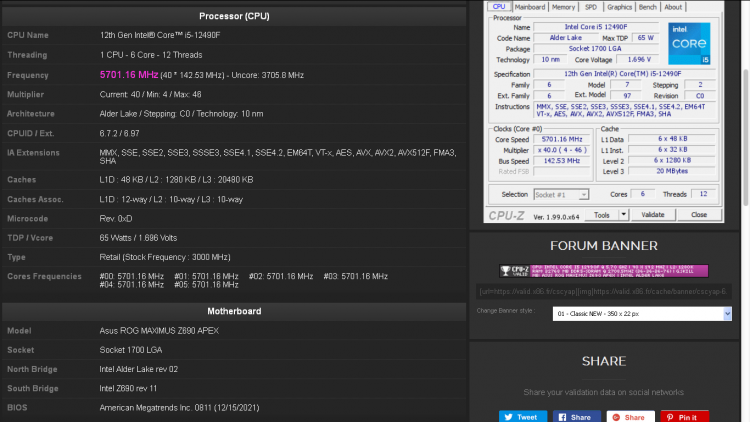750x422 pixels.
Task: Switch to the Memory tab
Action: [561, 6]
